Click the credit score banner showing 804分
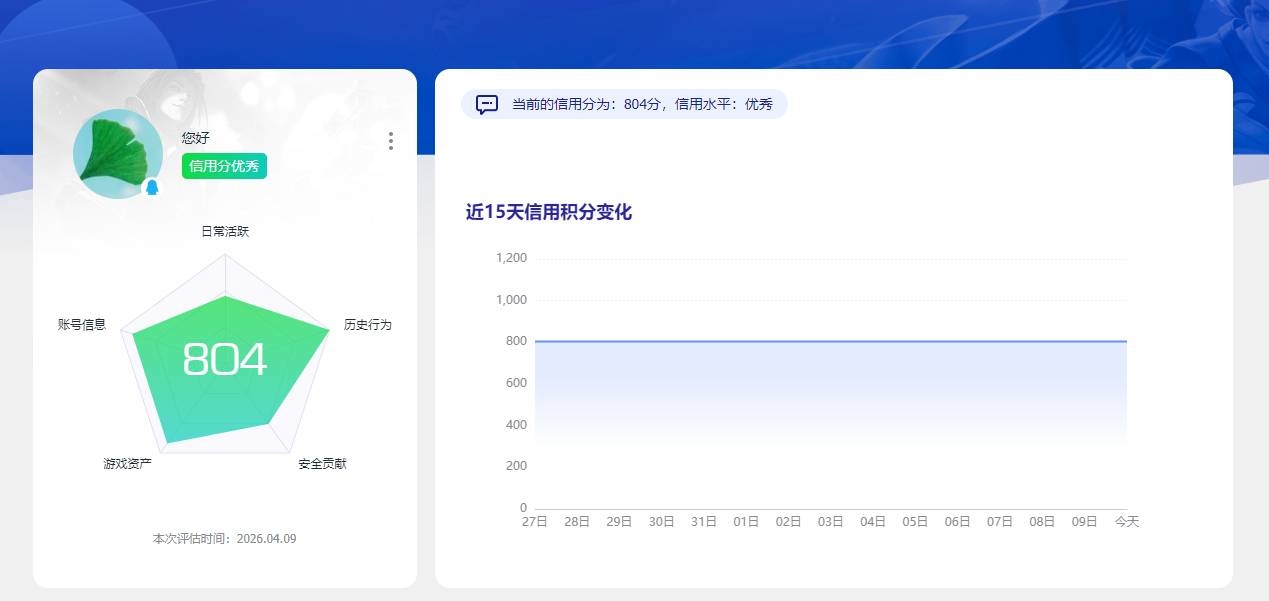The height and width of the screenshot is (601, 1269). coord(625,104)
